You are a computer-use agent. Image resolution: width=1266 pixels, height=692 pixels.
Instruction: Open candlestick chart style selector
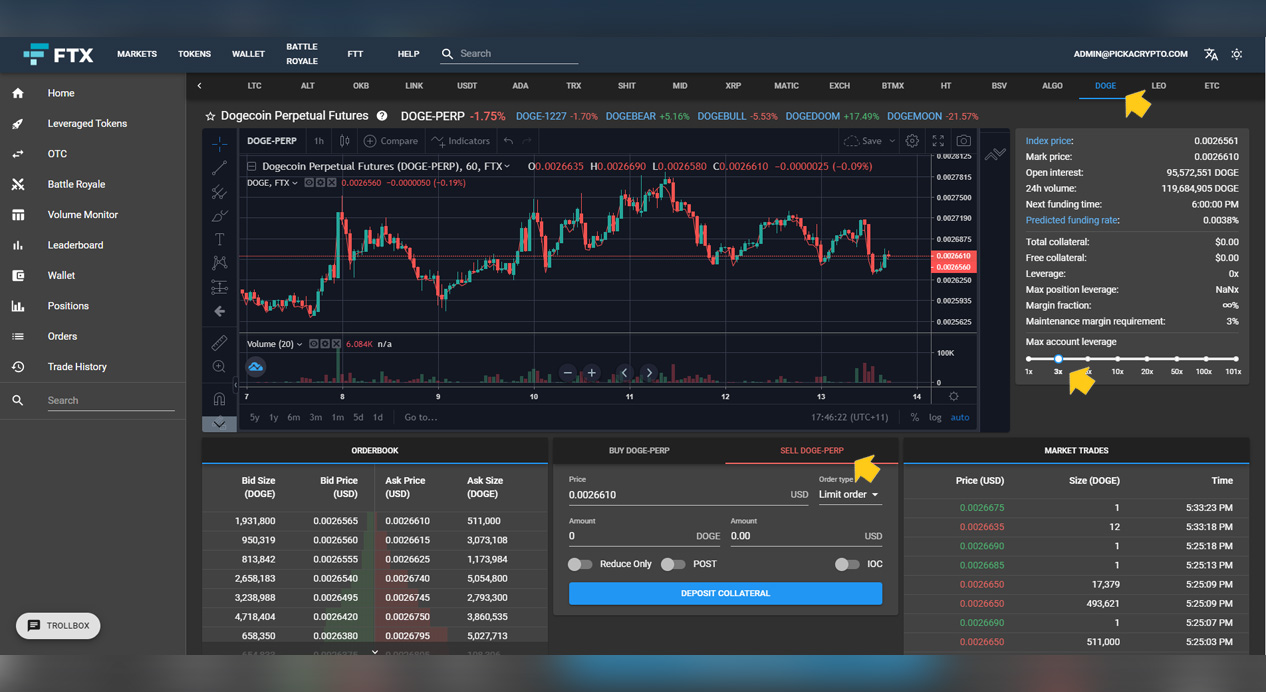point(344,141)
